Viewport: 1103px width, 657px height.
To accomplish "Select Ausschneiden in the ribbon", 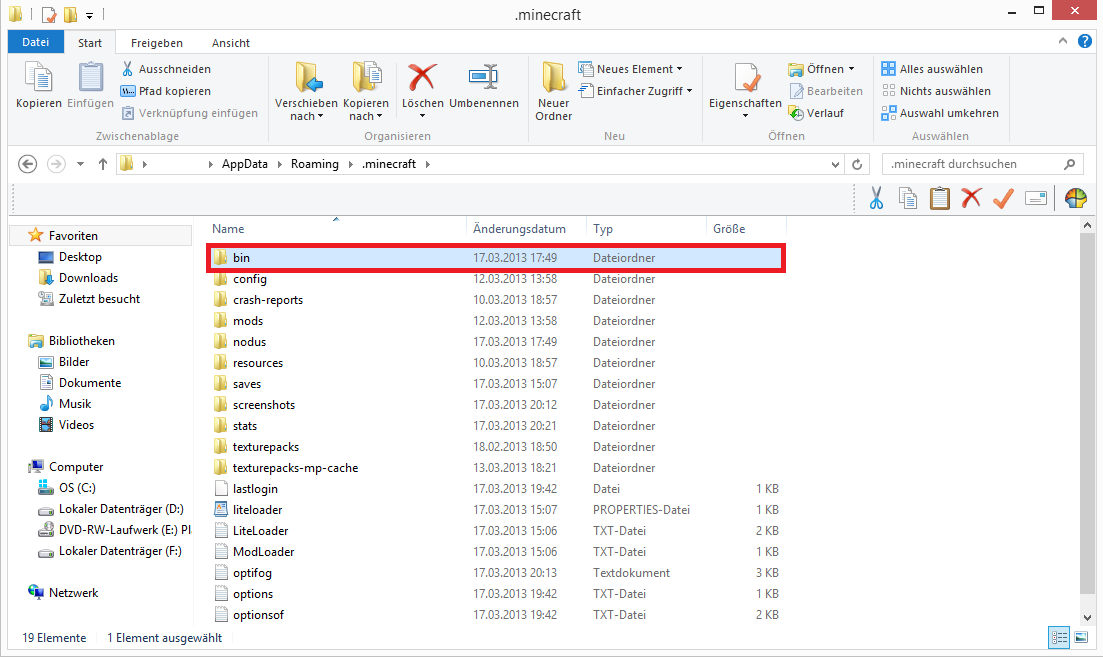I will click(x=166, y=69).
